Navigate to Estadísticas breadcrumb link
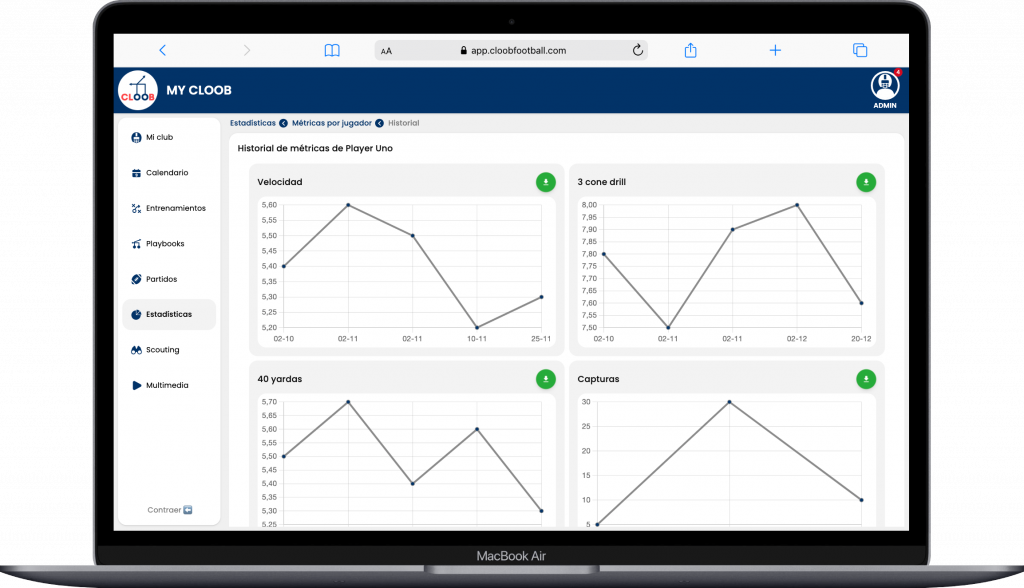The width and height of the screenshot is (1024, 588). pos(252,123)
